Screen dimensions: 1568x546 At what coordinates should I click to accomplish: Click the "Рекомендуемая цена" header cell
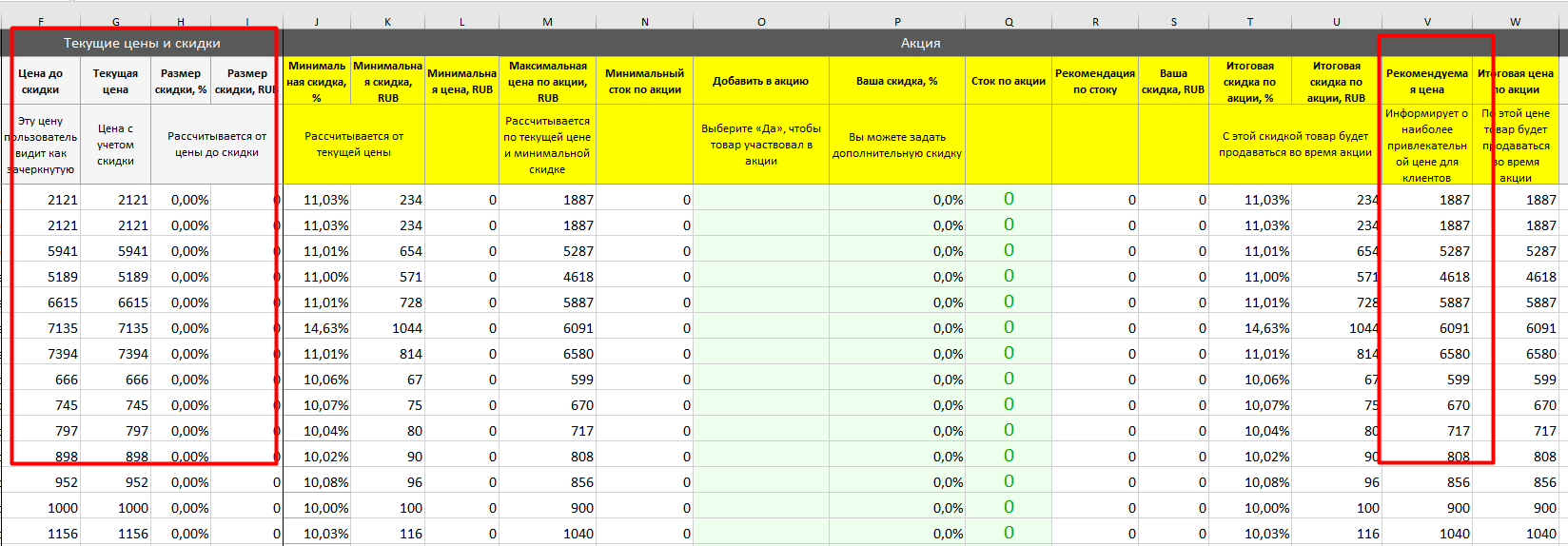pyautogui.click(x=1426, y=81)
